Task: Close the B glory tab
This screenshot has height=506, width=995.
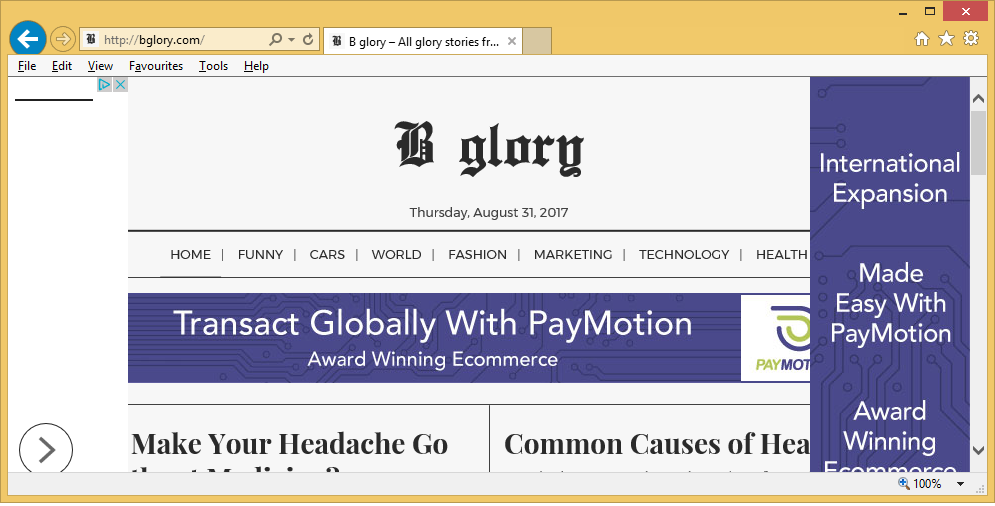Action: pyautogui.click(x=512, y=41)
